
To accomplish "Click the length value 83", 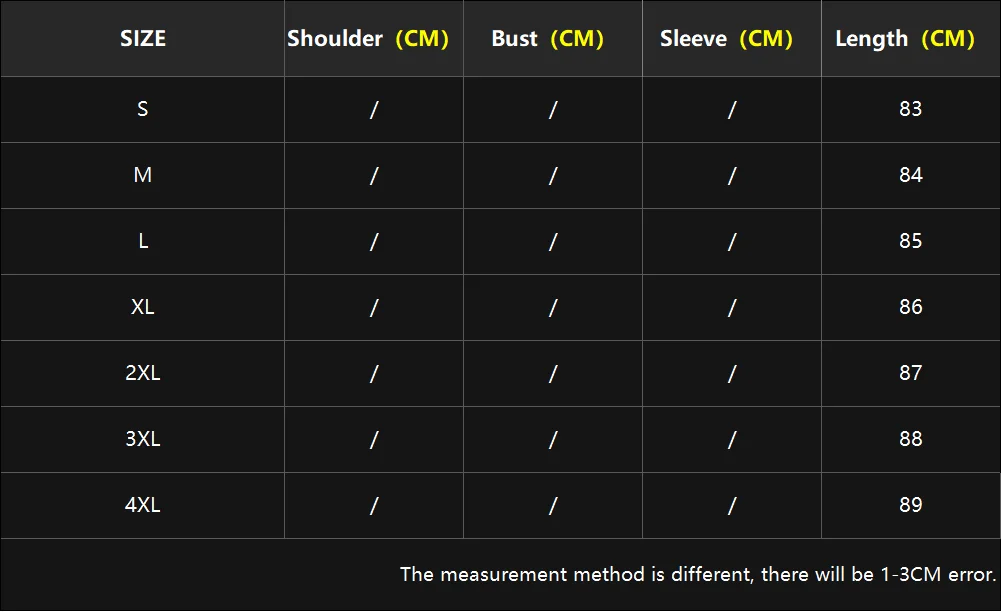I will (x=911, y=109).
